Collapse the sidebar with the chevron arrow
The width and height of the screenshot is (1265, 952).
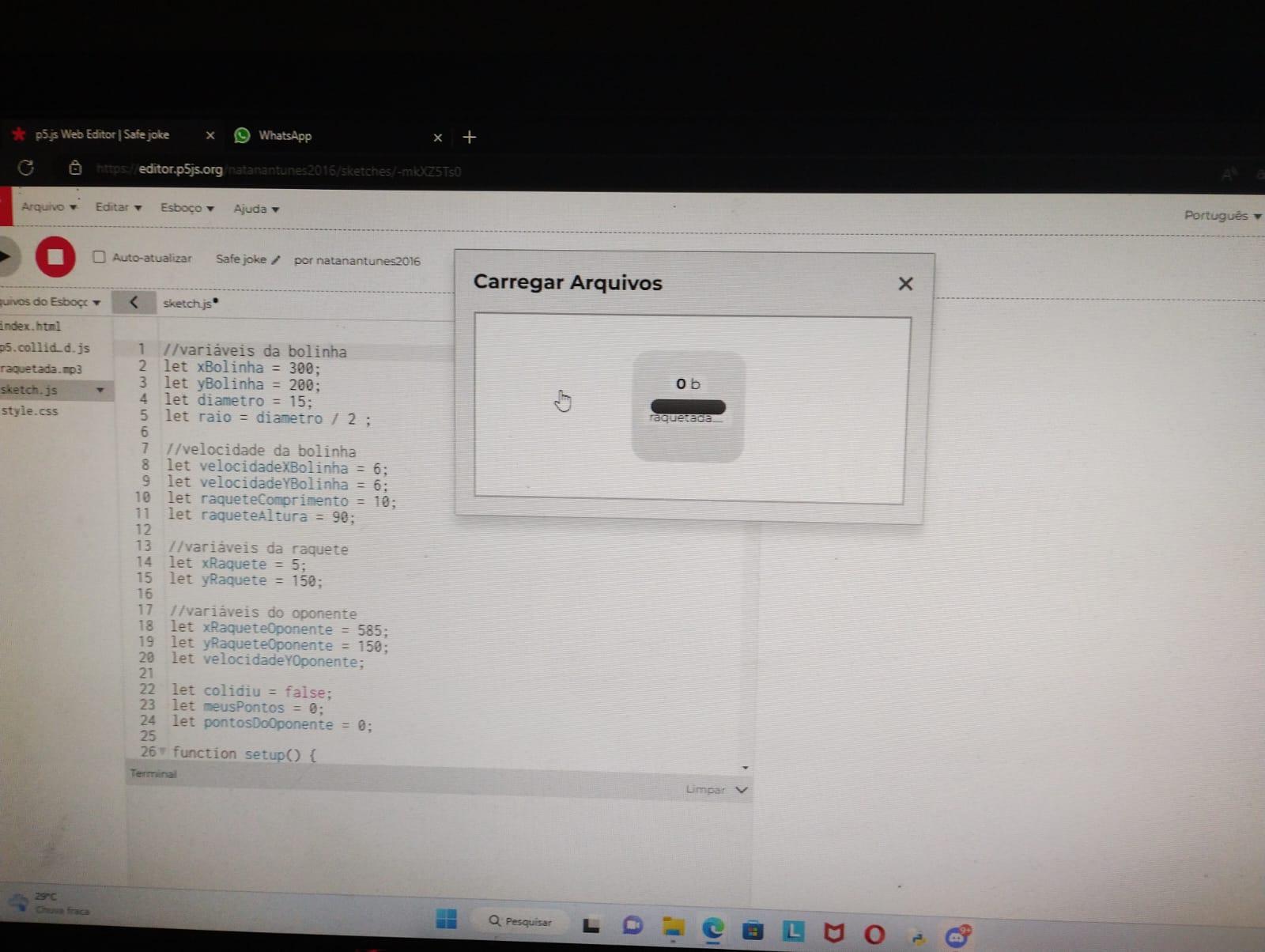pos(134,302)
